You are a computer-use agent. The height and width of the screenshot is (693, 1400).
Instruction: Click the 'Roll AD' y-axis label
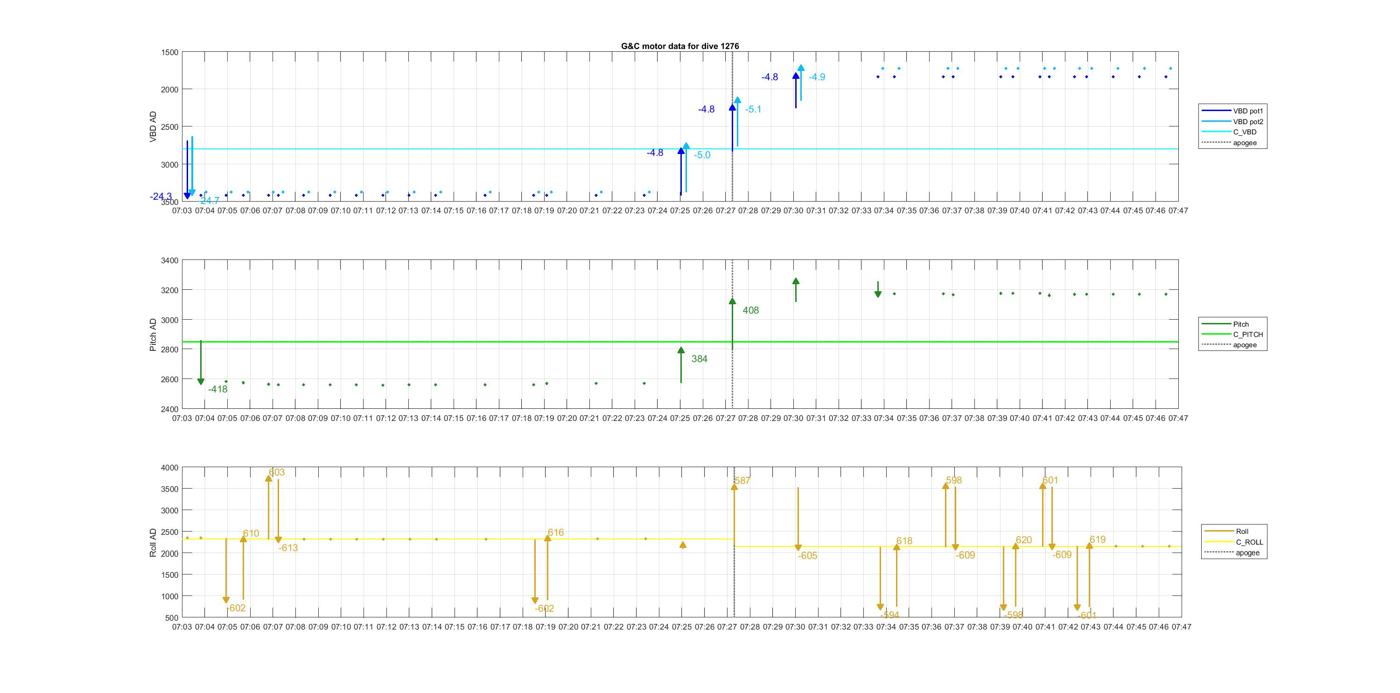pos(153,542)
